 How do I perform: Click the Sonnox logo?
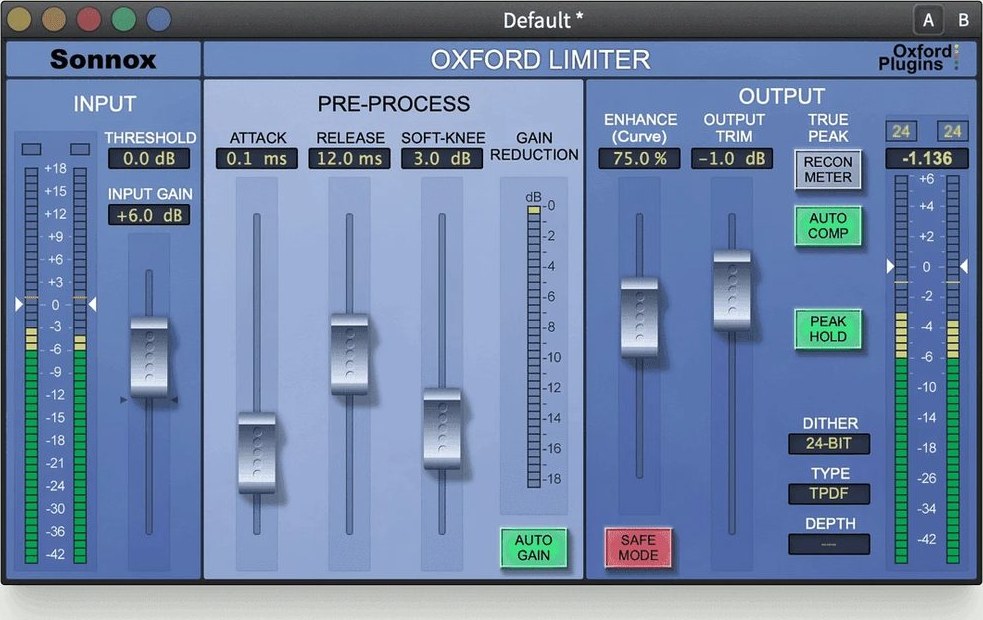coord(103,60)
